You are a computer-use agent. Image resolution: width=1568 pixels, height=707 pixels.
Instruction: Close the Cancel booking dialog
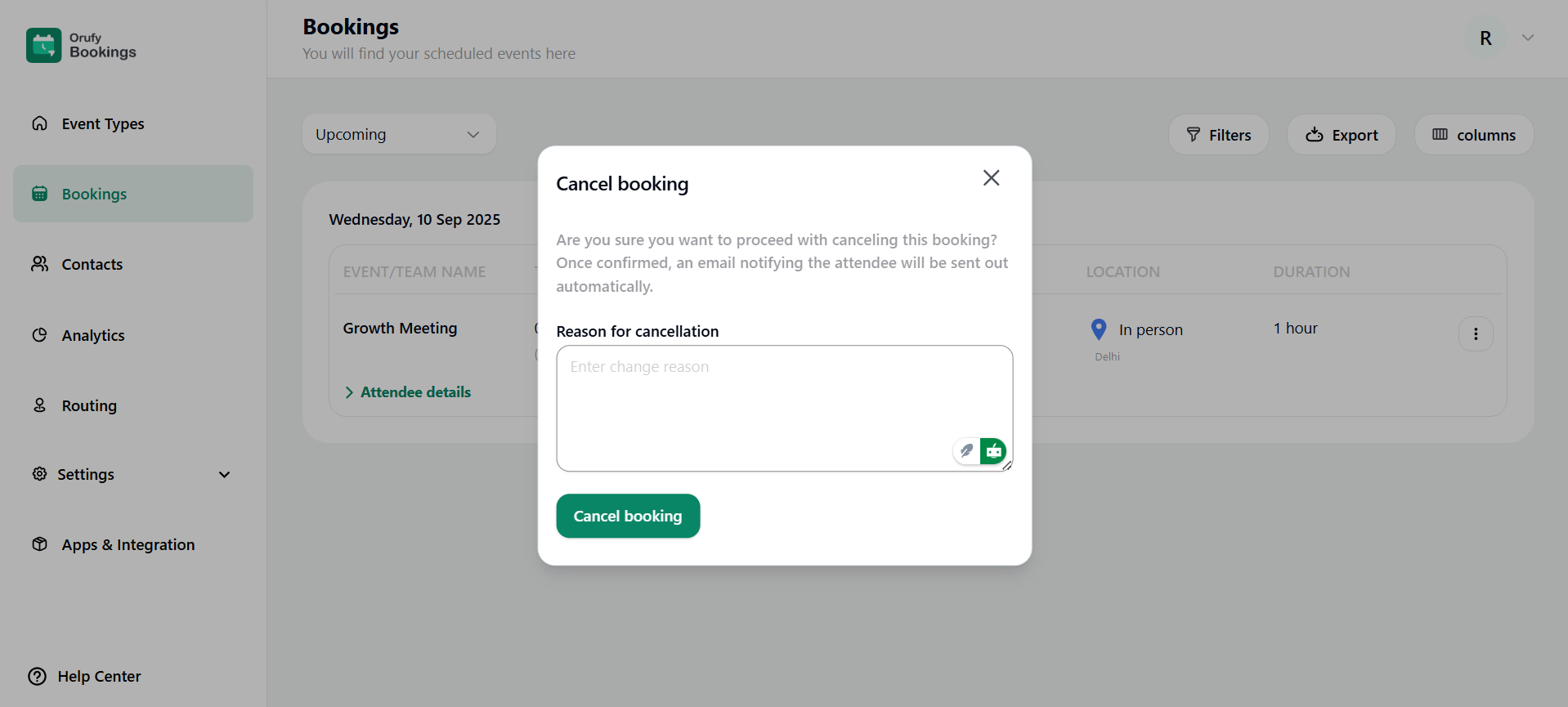tap(991, 178)
